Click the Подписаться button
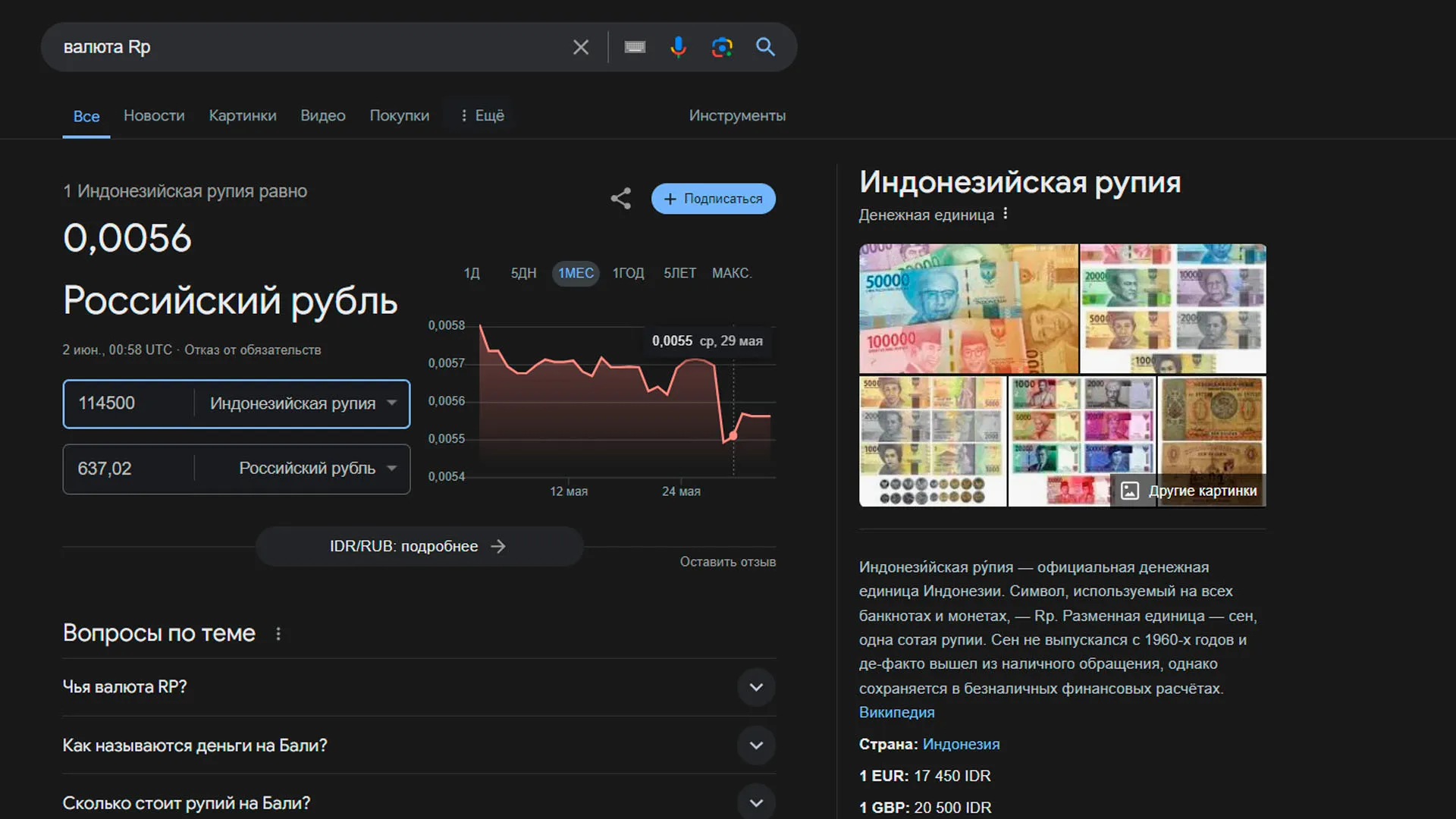The width and height of the screenshot is (1456, 819). (713, 199)
